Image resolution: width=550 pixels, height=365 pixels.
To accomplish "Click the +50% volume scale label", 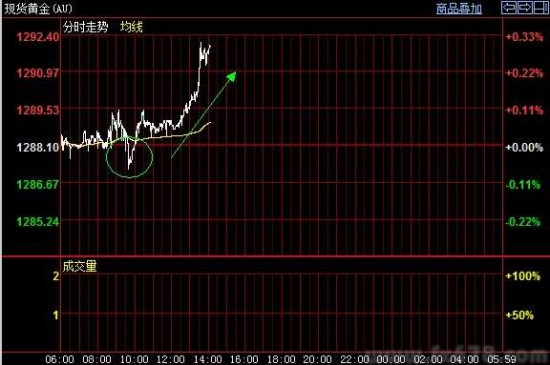I will point(519,315).
